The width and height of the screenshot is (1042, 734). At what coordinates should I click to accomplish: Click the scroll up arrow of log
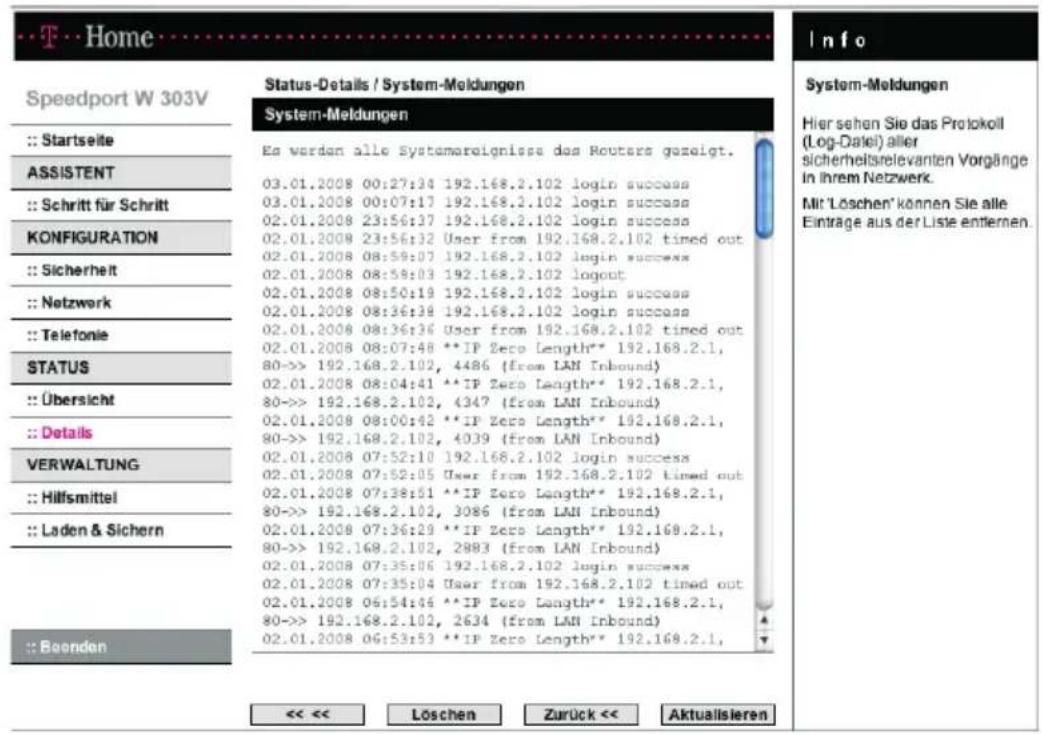[x=764, y=620]
